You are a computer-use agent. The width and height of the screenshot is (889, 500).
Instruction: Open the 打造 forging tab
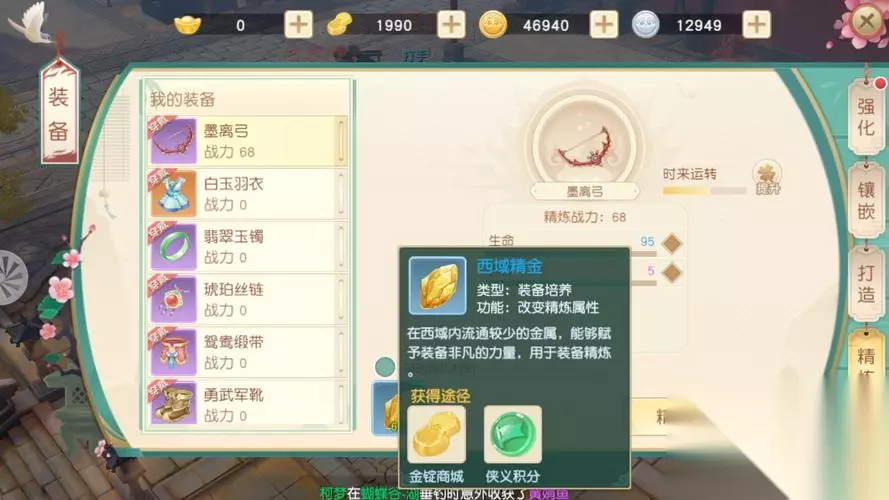pyautogui.click(x=866, y=283)
